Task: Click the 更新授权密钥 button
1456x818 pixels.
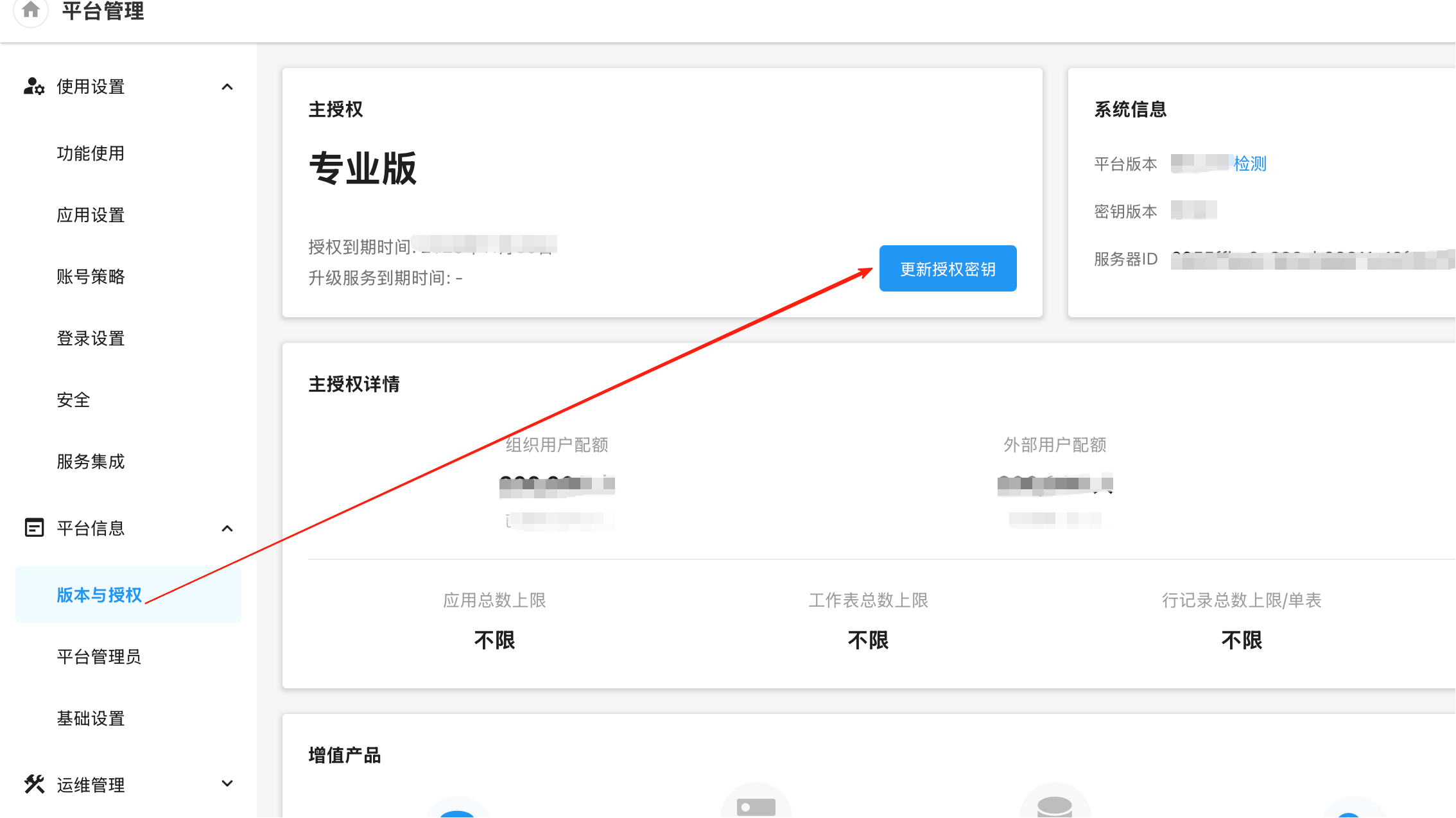Action: [x=948, y=269]
